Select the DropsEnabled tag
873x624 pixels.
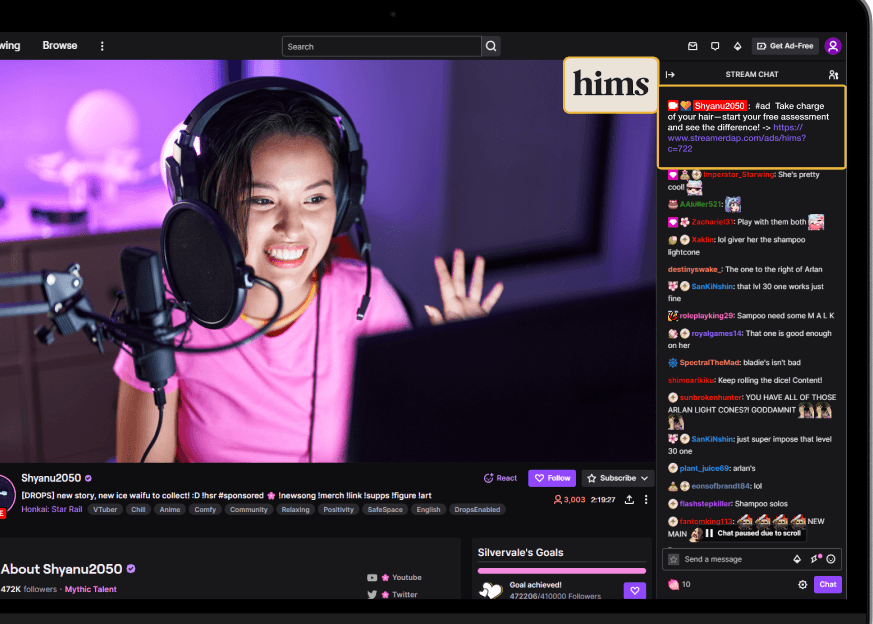[477, 509]
